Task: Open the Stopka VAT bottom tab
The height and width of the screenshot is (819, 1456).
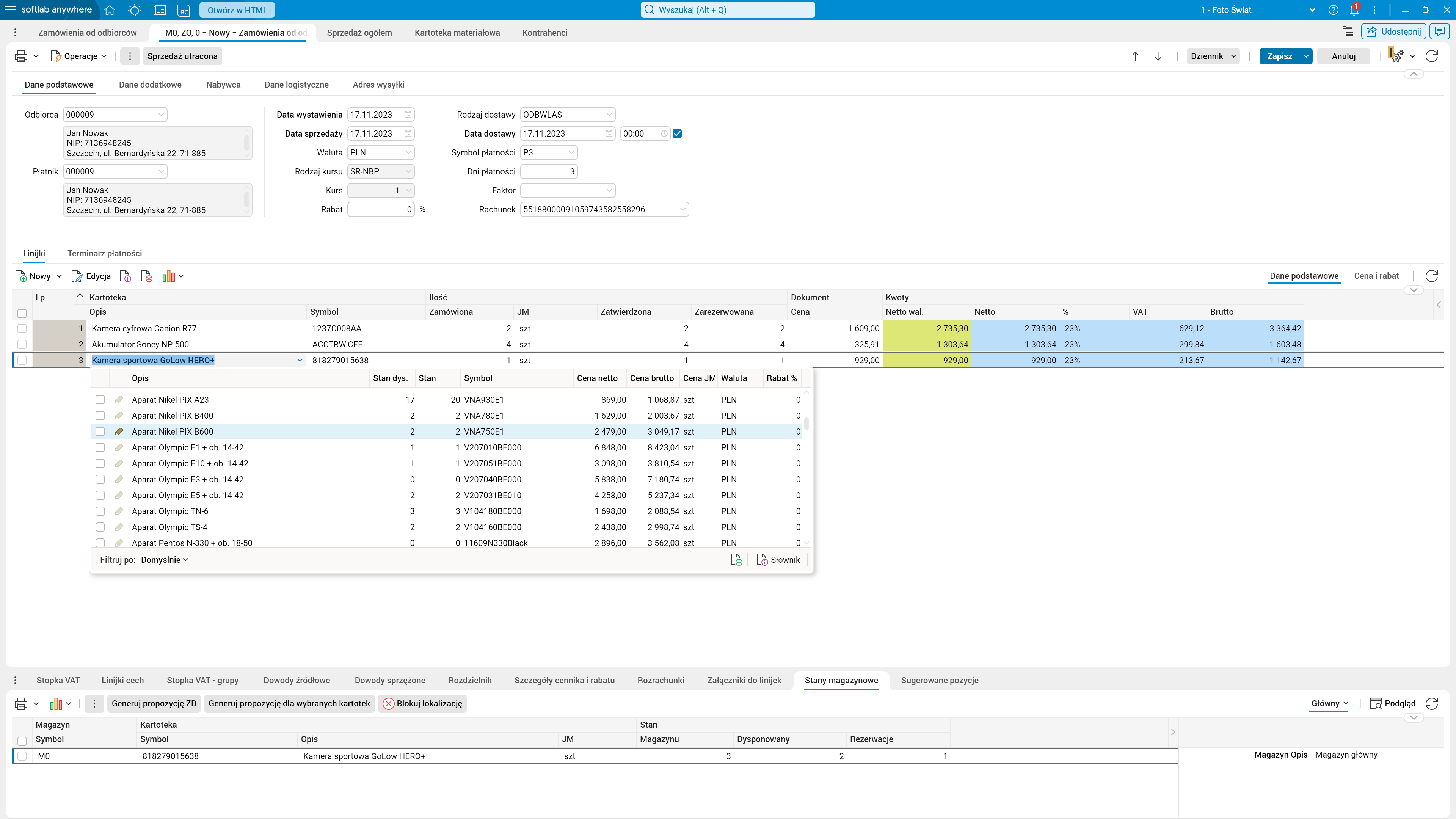Action: 58,680
